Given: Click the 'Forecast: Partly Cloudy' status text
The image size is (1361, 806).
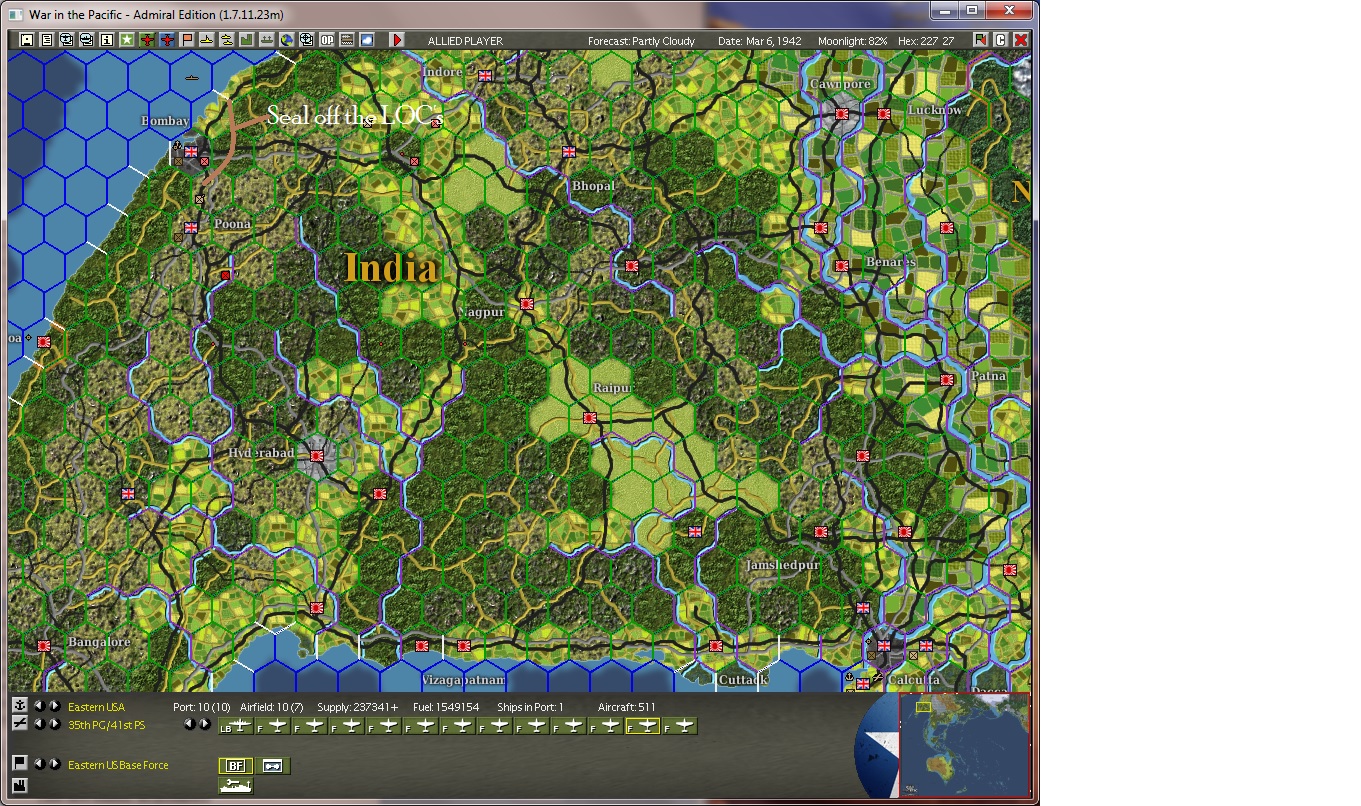Looking at the screenshot, I should [x=641, y=41].
